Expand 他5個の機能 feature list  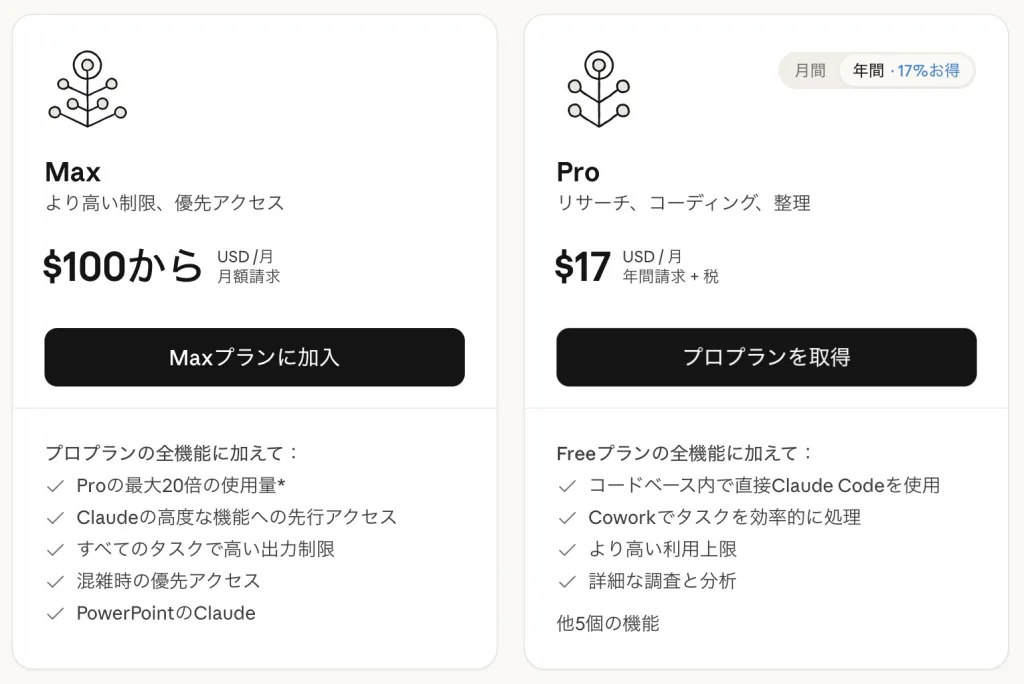tap(607, 623)
